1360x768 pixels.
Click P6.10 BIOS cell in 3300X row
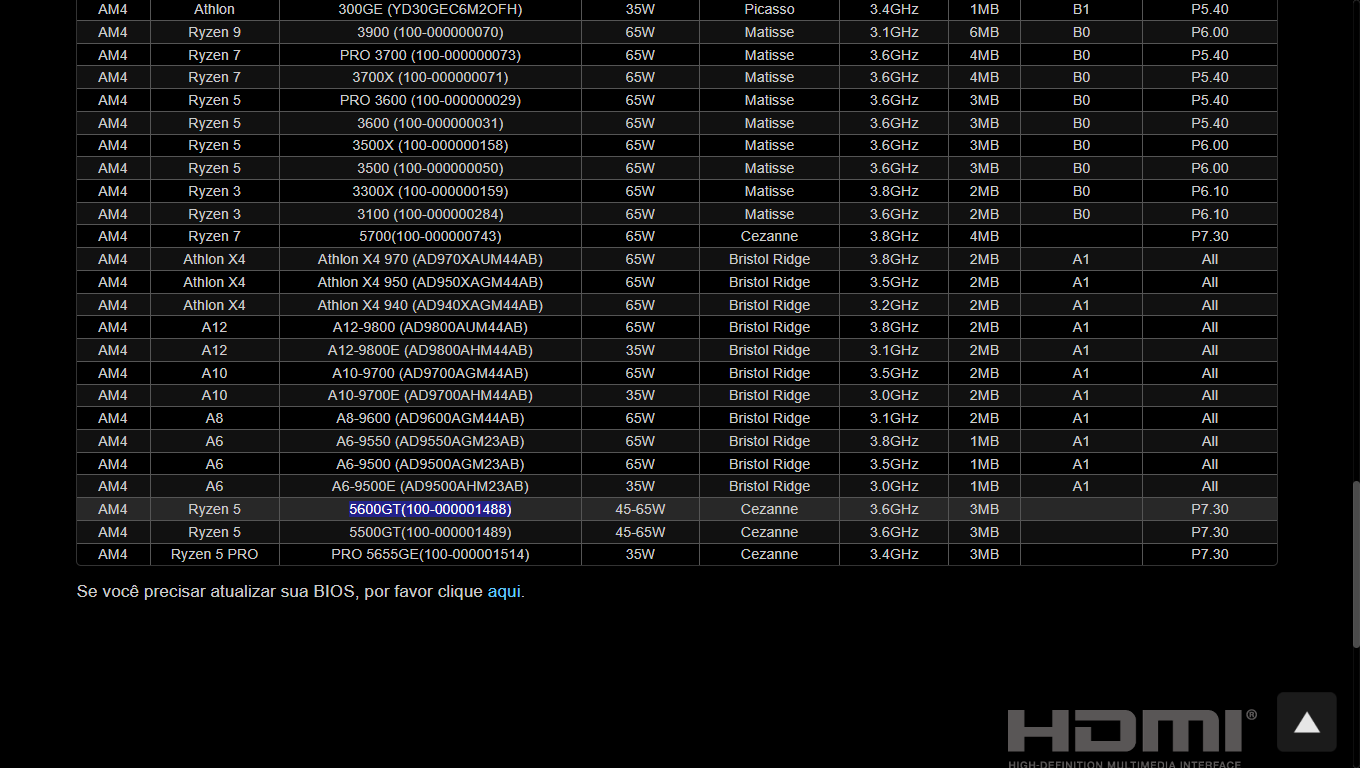[x=1210, y=191]
